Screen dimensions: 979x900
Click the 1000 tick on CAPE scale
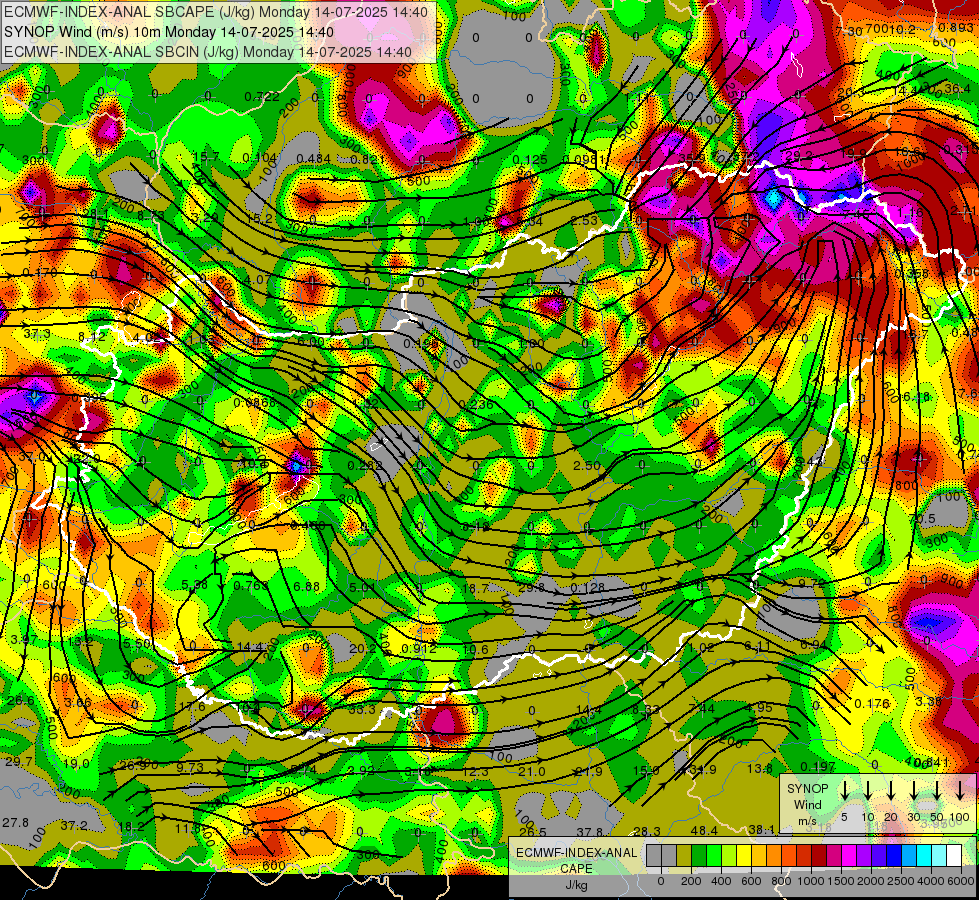pyautogui.click(x=812, y=881)
